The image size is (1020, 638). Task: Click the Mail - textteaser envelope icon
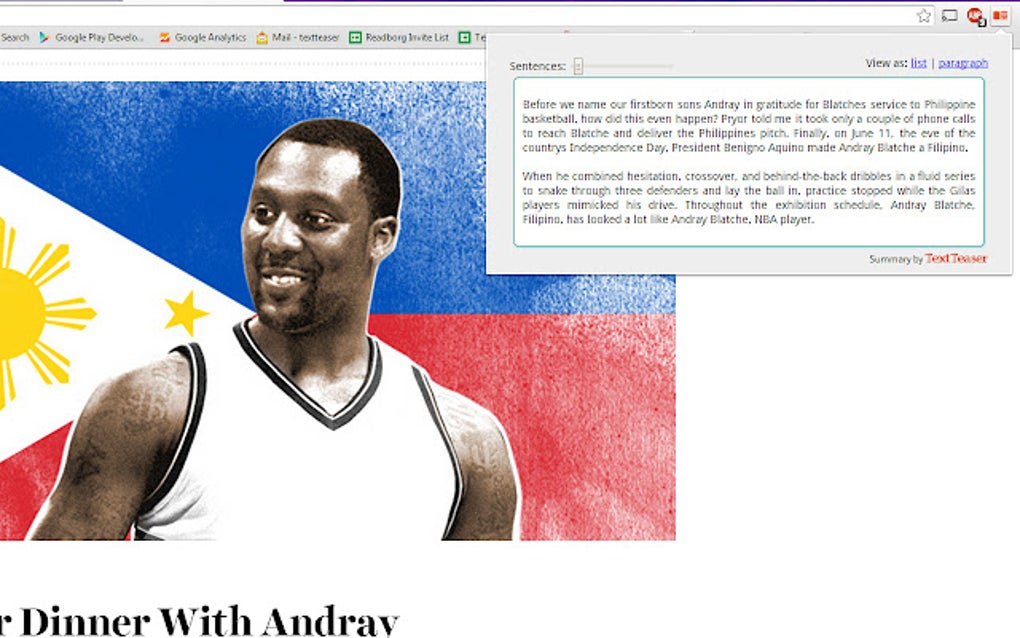[x=262, y=36]
